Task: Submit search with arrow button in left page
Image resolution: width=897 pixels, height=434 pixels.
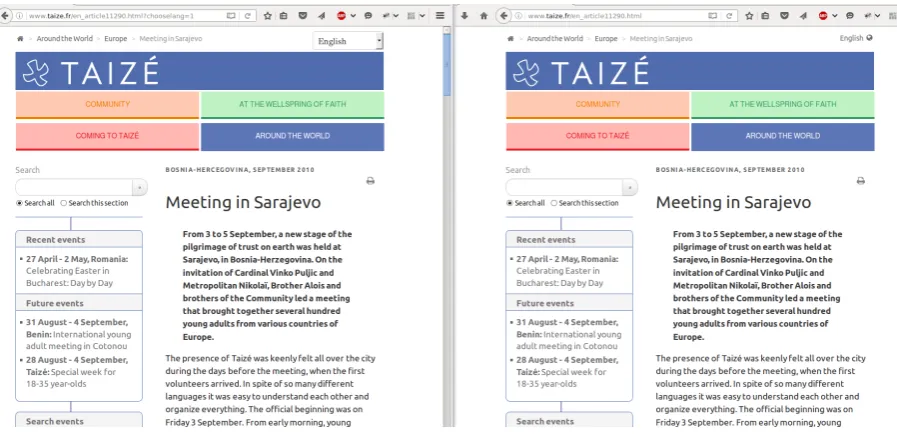Action: [x=140, y=188]
